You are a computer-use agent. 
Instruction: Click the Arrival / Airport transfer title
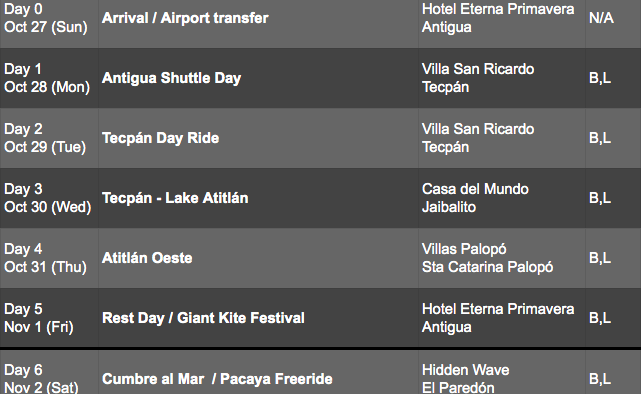pyautogui.click(x=185, y=18)
